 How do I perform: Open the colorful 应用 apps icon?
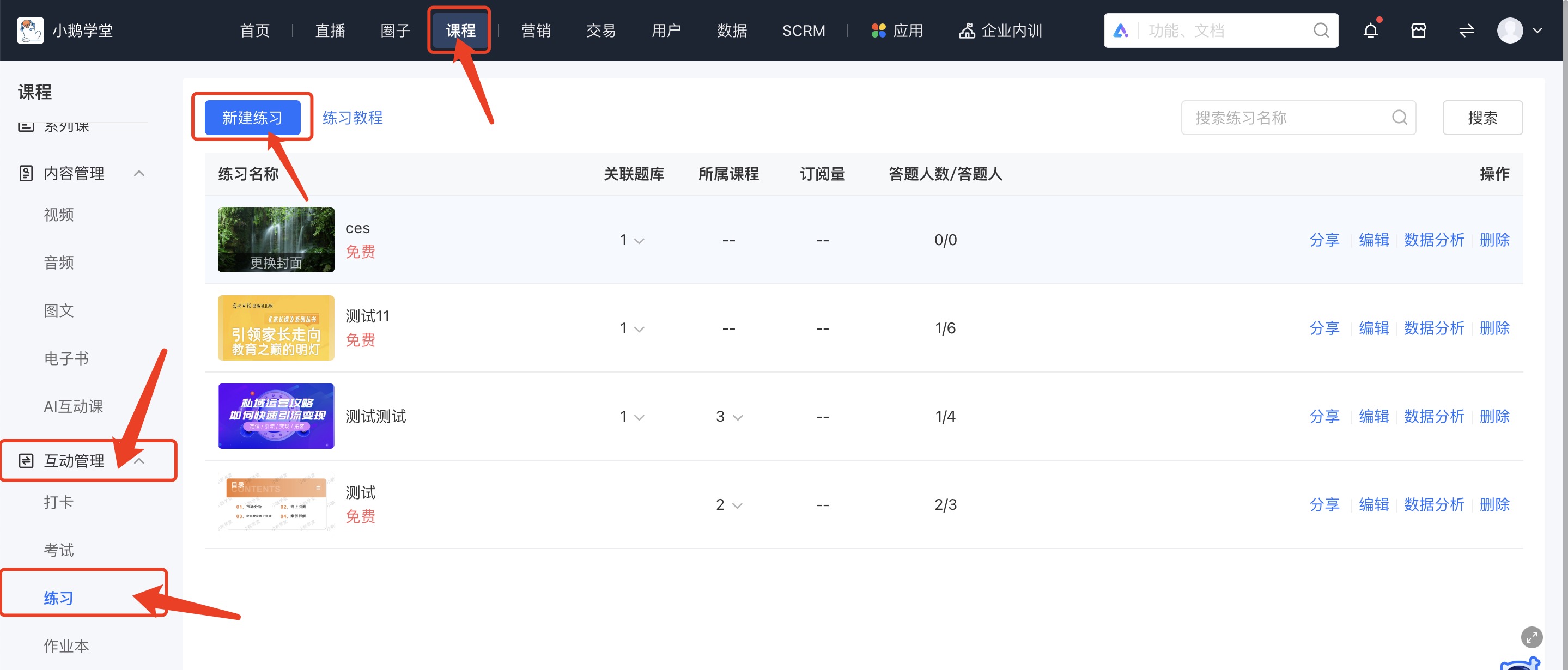878,30
